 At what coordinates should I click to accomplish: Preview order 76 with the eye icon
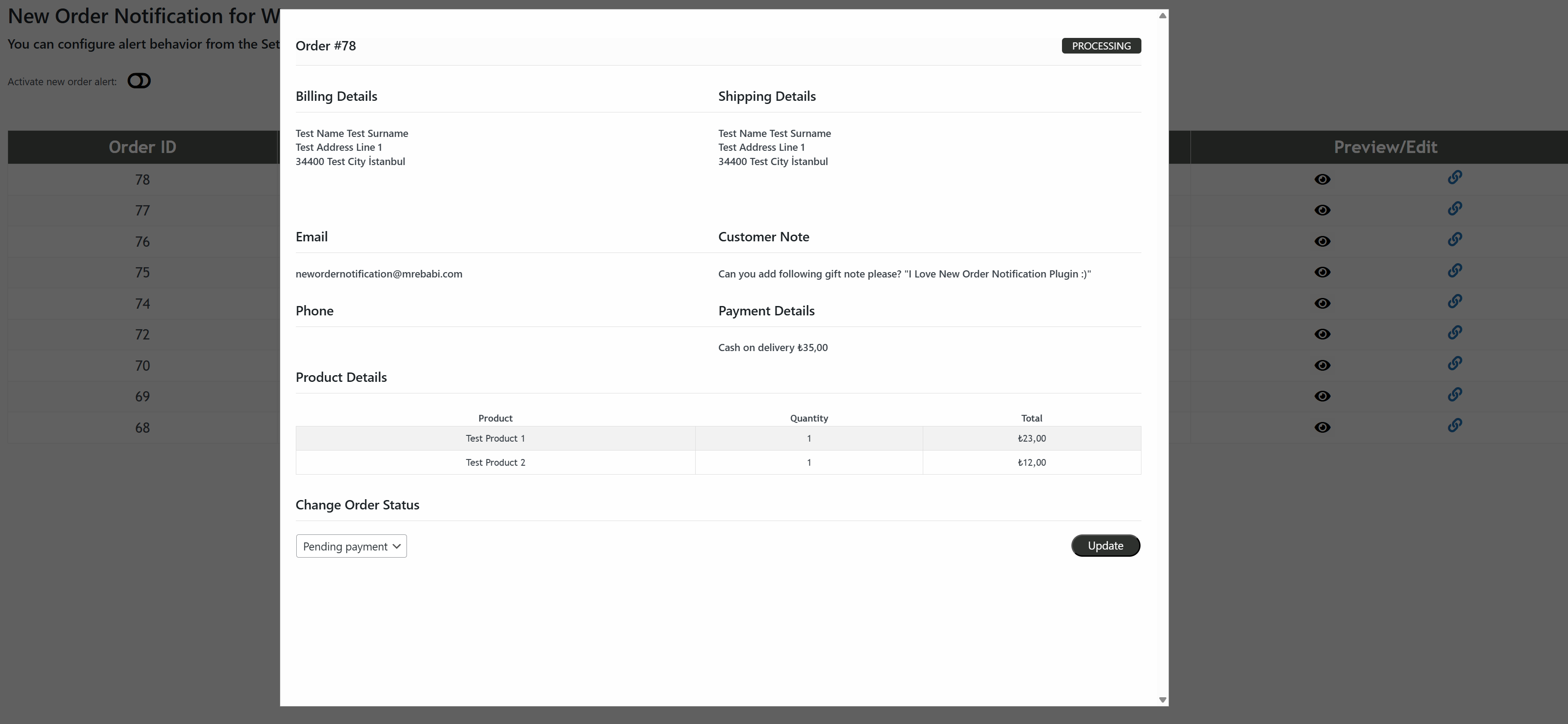[x=1323, y=241]
